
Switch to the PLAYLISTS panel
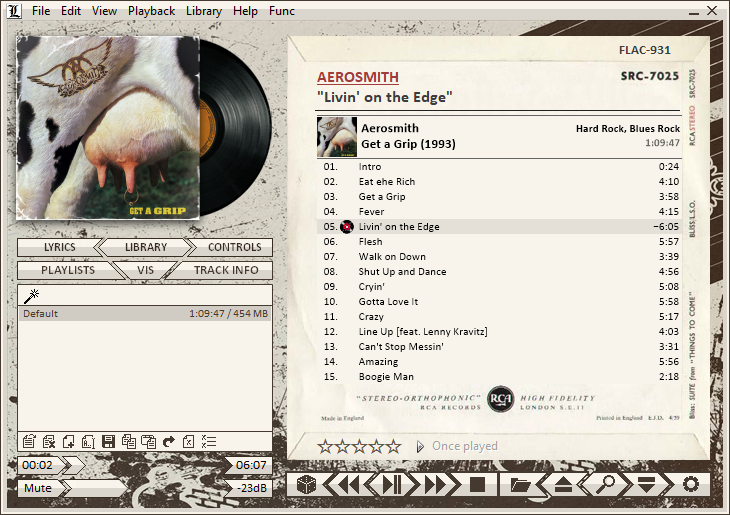click(x=68, y=270)
